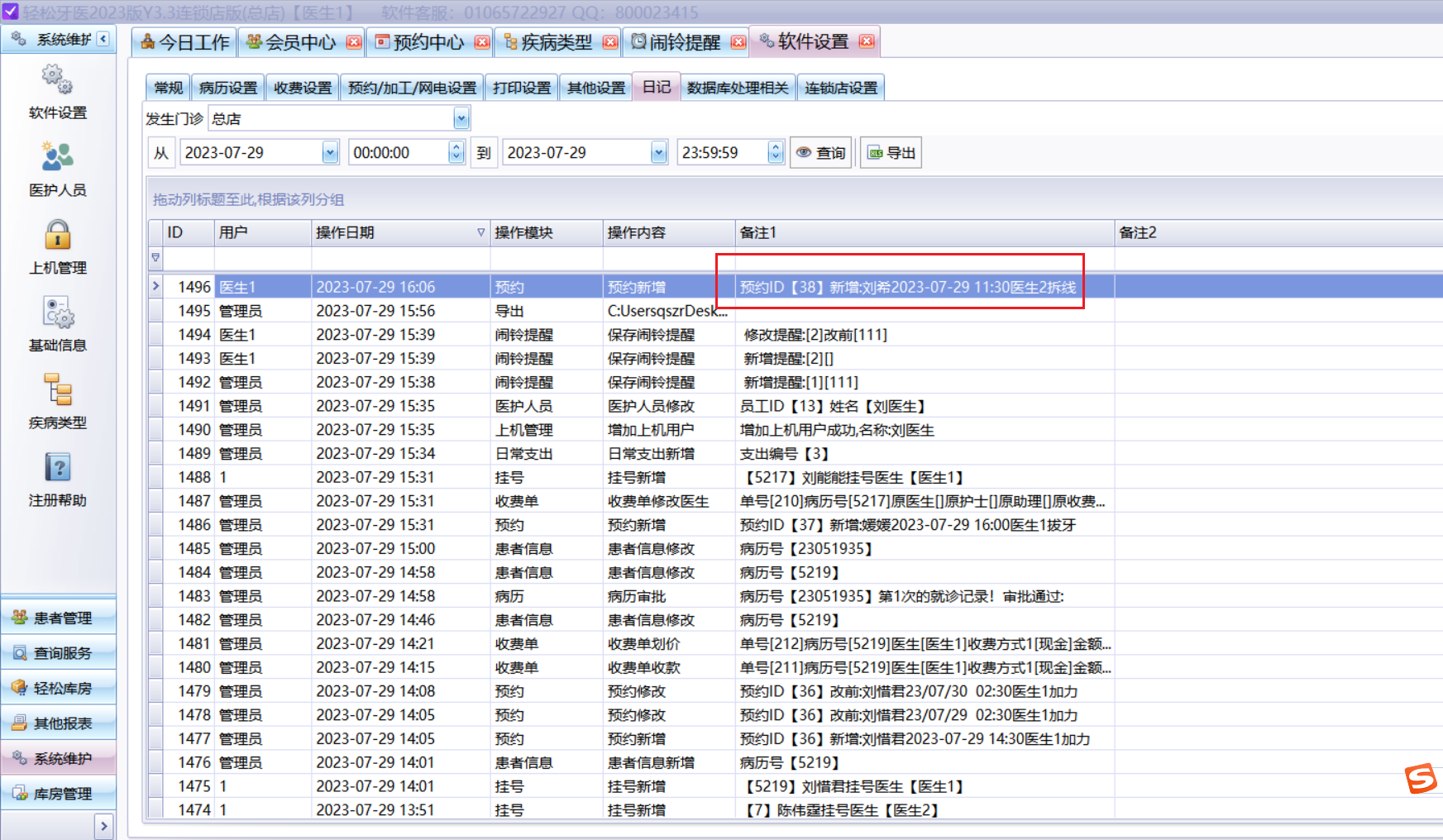This screenshot has width=1443, height=840.
Task: Open the 常规 settings tab
Action: click(169, 88)
